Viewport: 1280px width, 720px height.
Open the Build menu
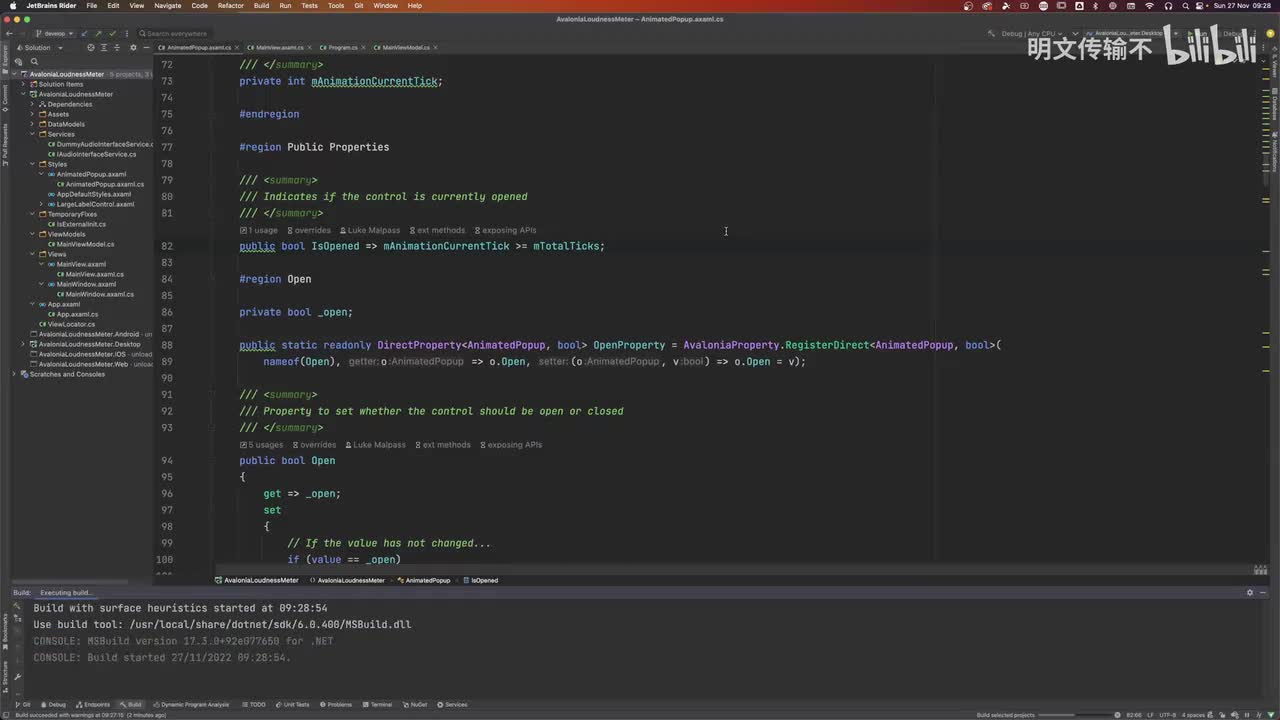[261, 6]
